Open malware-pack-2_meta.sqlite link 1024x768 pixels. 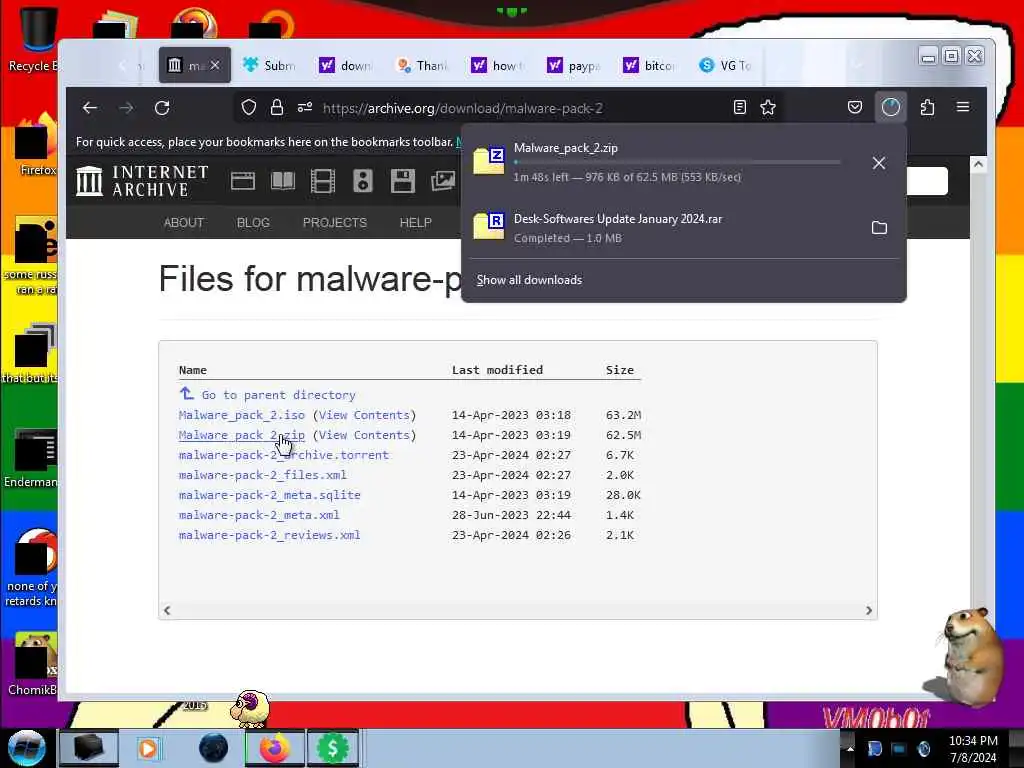(x=270, y=495)
